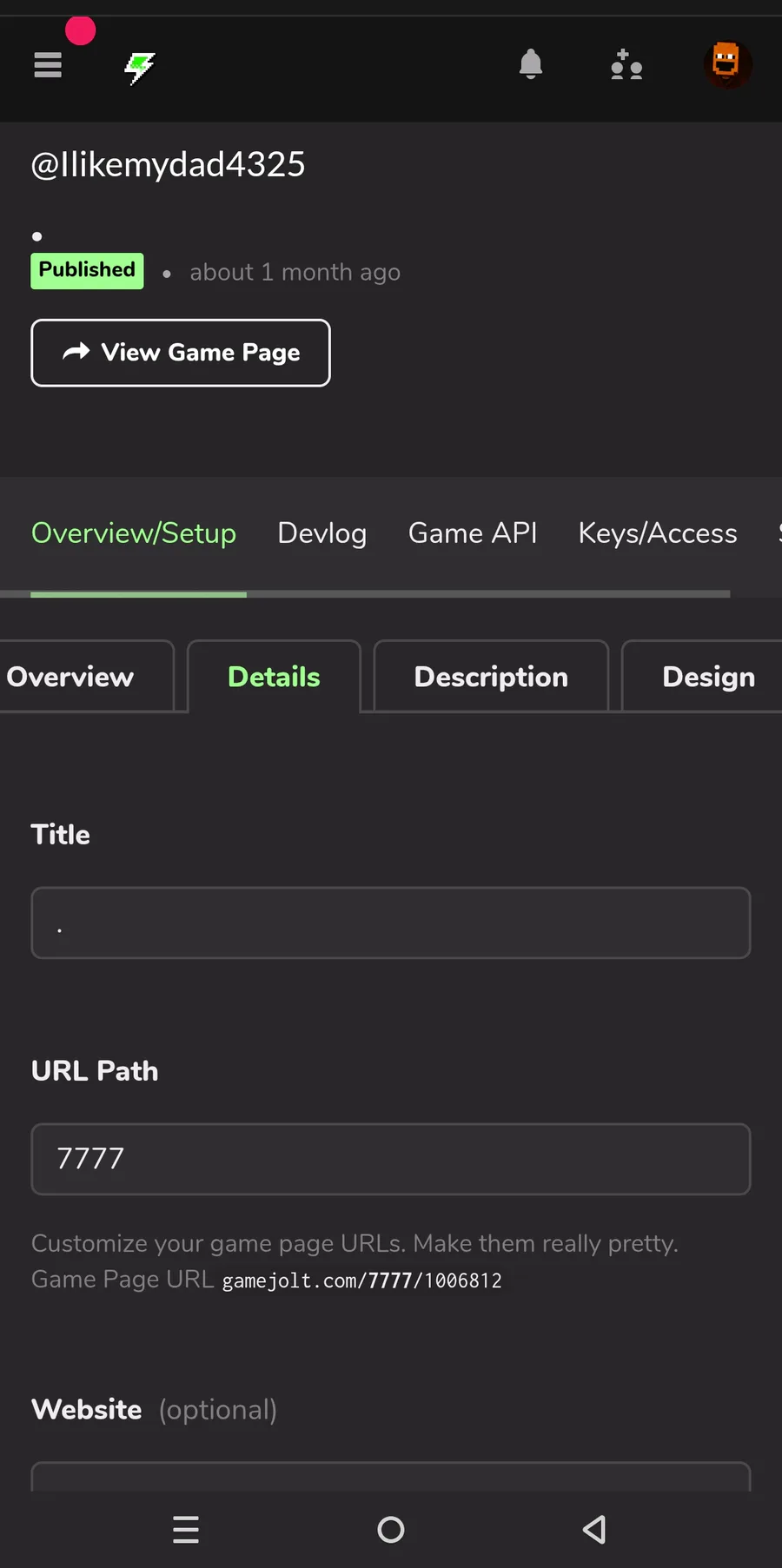This screenshot has height=1568, width=782.
Task: Go to the Keys/Access tab
Action: point(658,533)
